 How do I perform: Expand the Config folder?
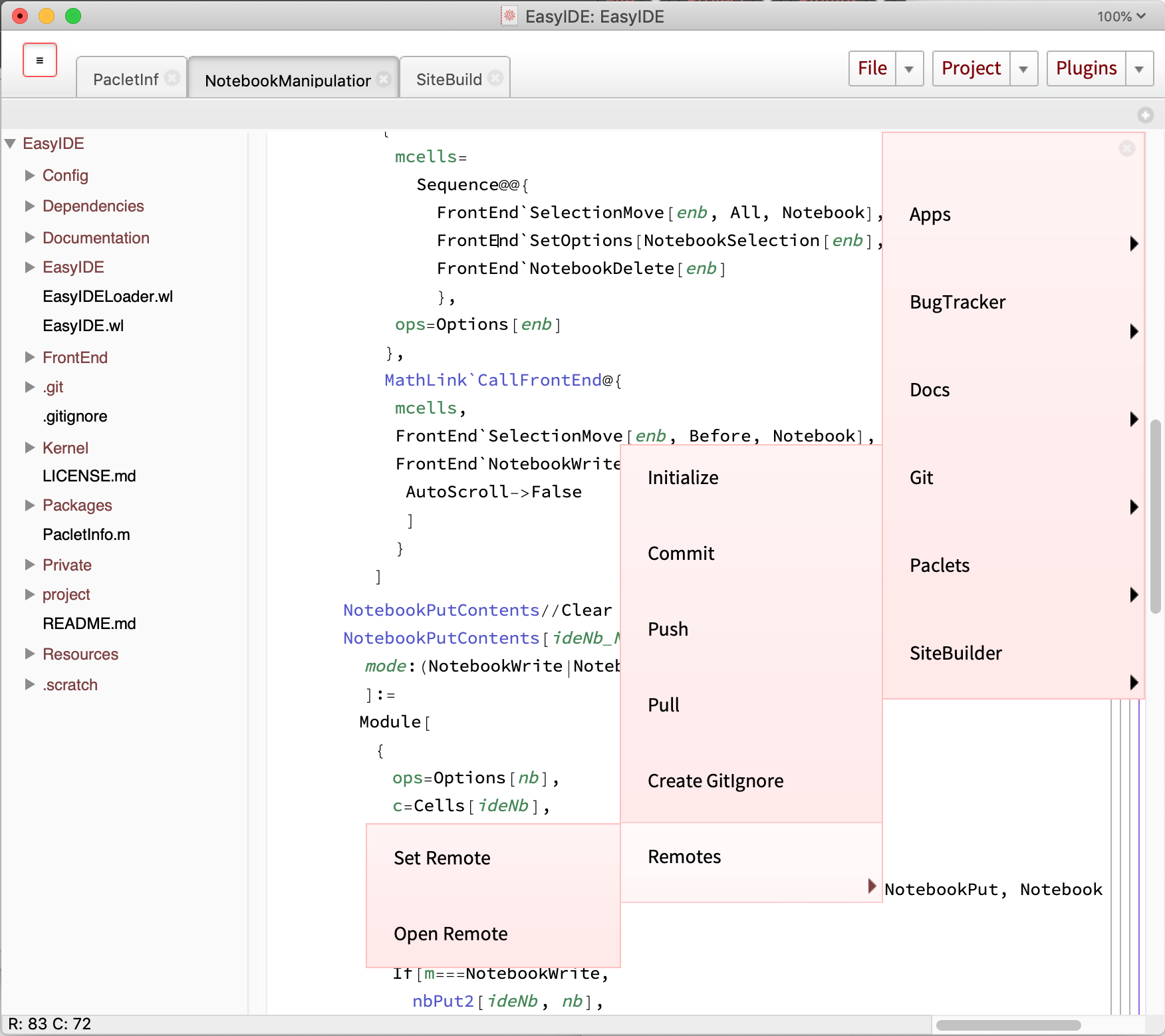point(29,175)
